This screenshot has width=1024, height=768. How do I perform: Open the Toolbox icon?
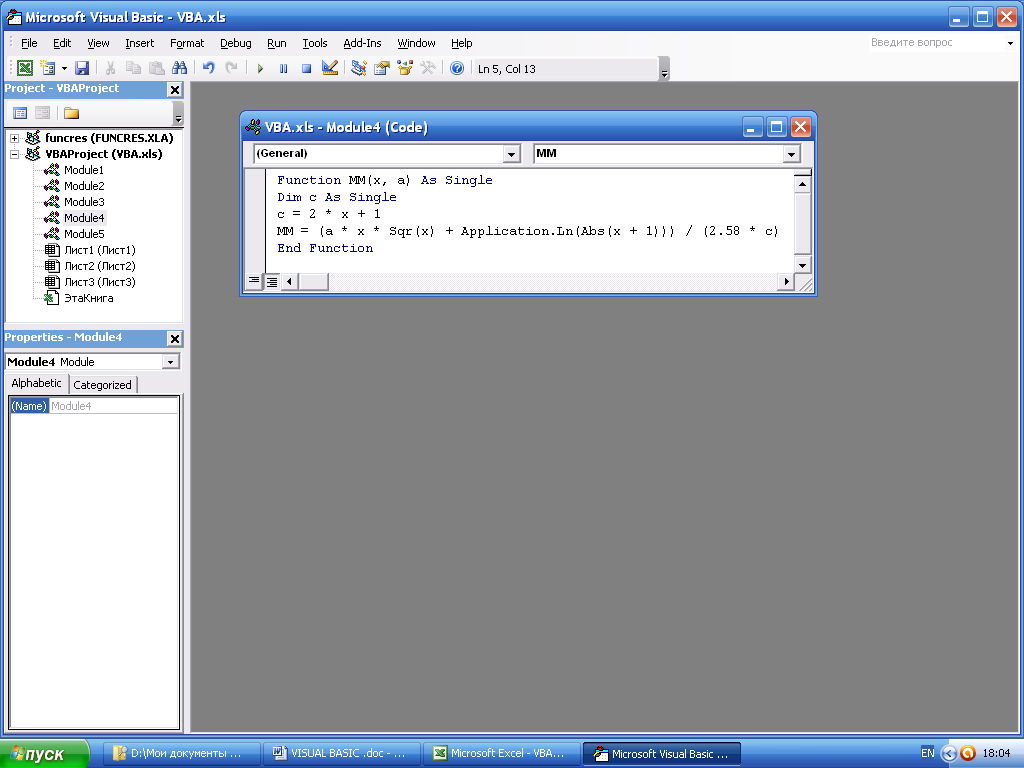click(x=428, y=68)
